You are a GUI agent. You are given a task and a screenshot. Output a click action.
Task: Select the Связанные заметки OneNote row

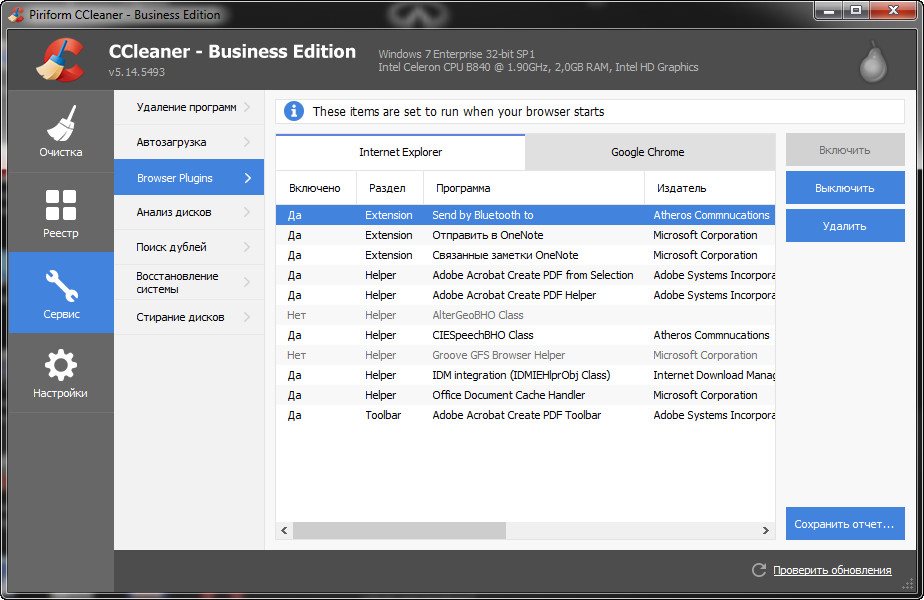[x=525, y=255]
